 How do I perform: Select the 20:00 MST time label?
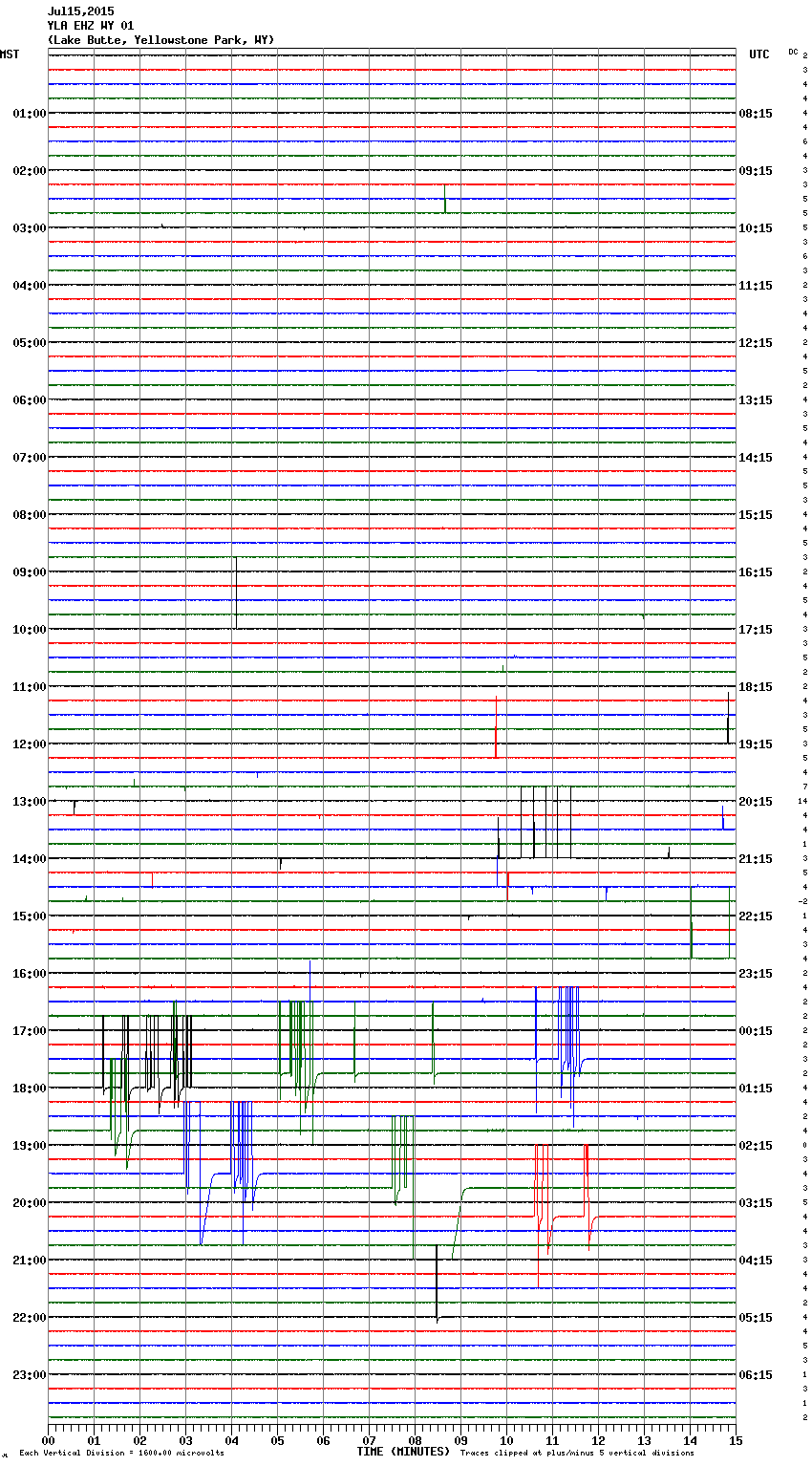30,1203
